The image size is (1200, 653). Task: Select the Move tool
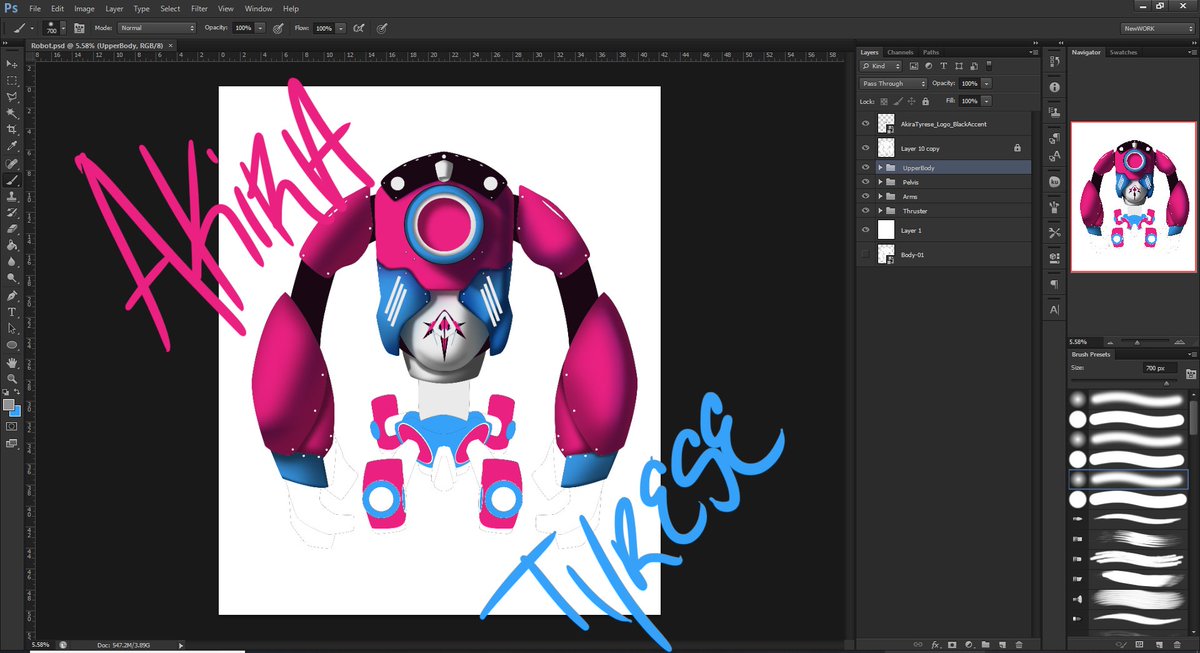pos(12,64)
